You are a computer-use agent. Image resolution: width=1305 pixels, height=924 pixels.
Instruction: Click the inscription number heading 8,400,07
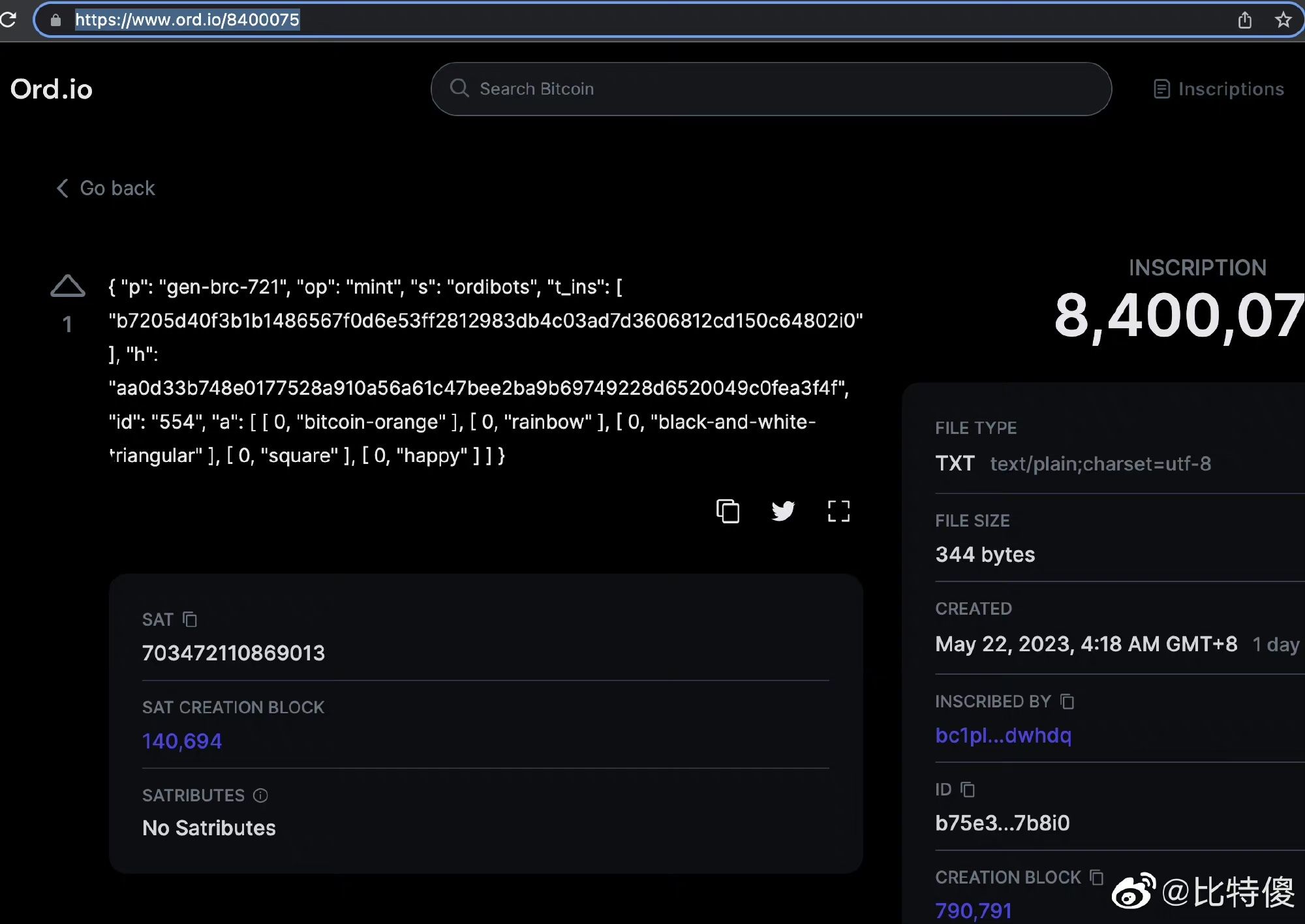click(1179, 316)
